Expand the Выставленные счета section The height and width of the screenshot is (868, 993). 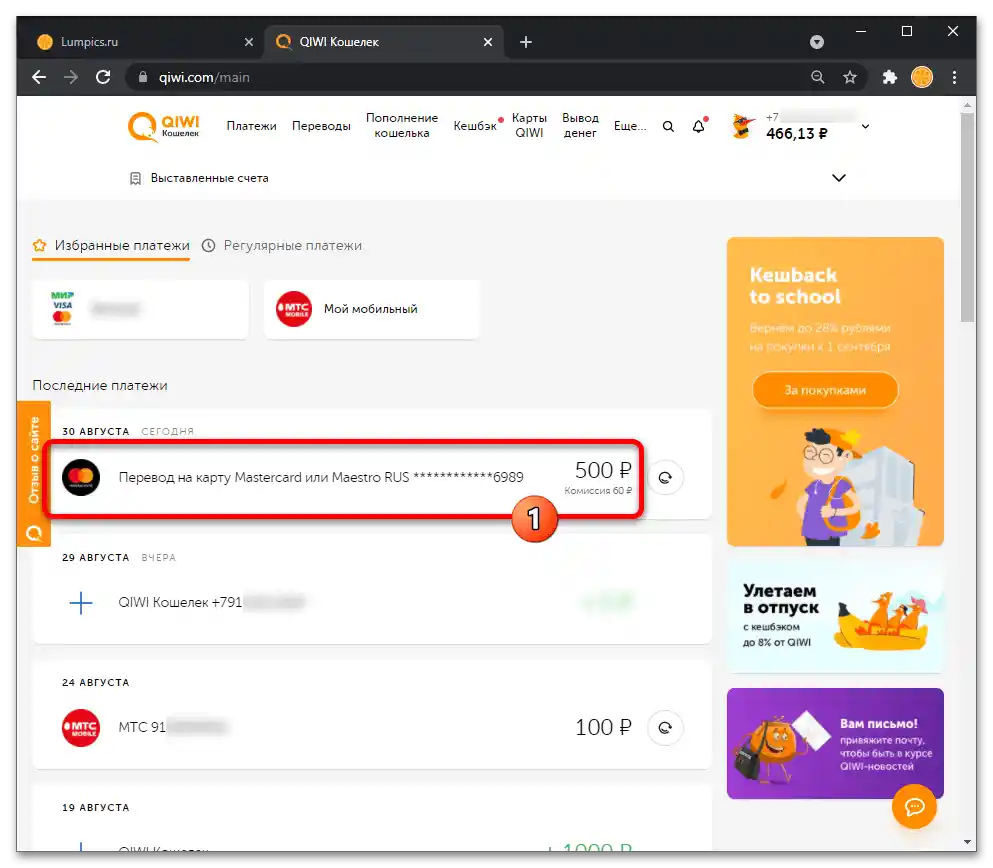(838, 177)
